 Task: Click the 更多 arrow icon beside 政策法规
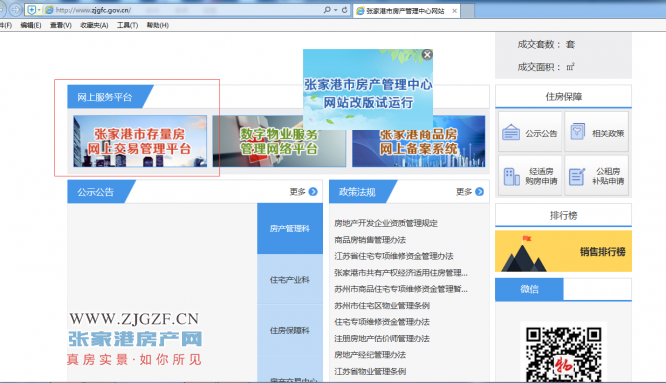coord(480,192)
